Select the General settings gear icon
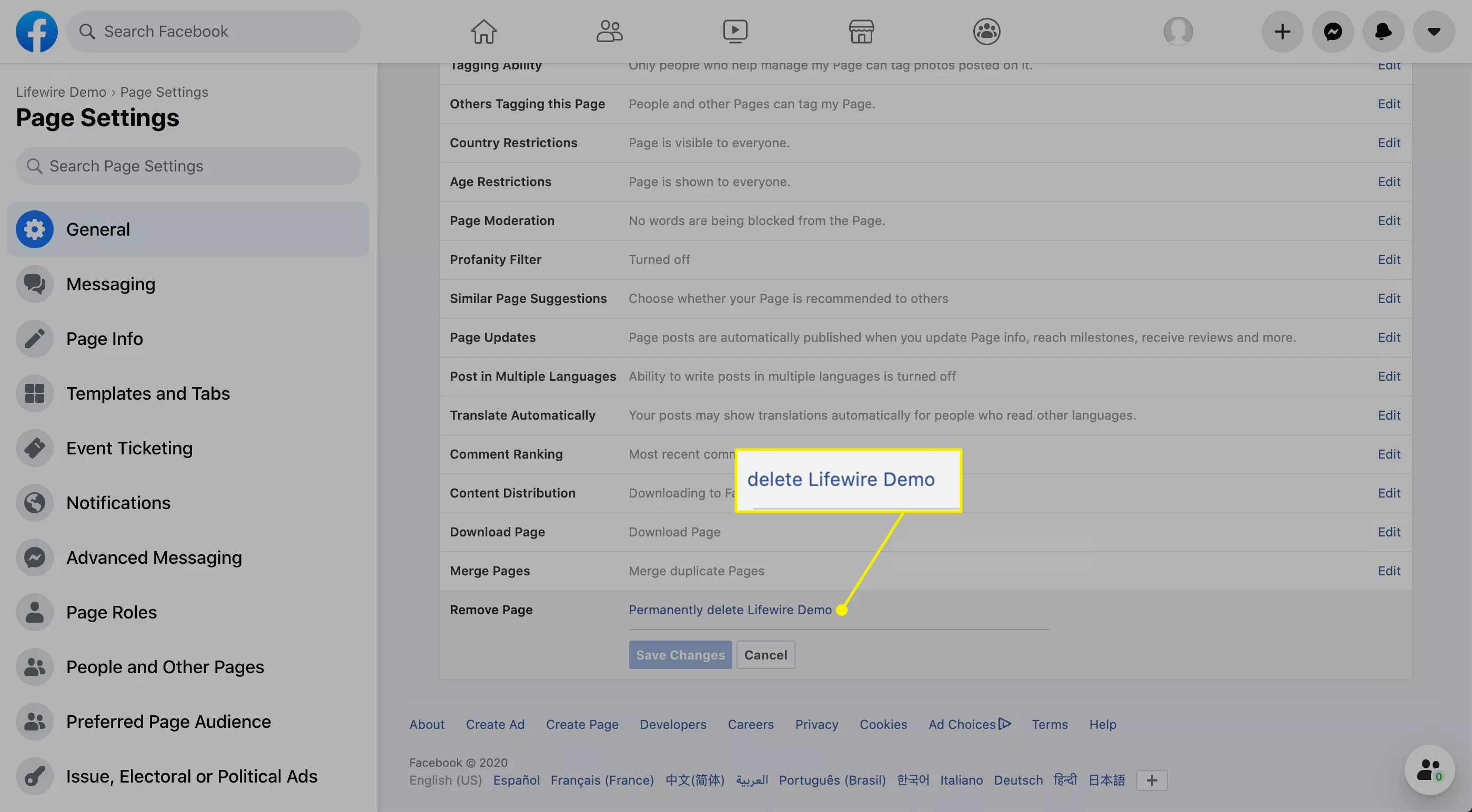Screen dimensions: 1472x812 click(34, 229)
